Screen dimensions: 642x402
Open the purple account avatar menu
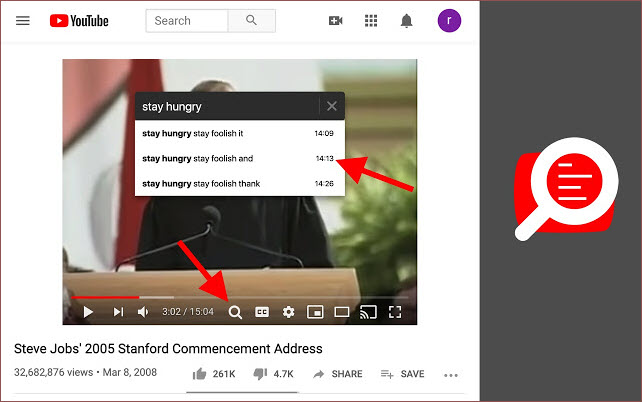[x=449, y=21]
